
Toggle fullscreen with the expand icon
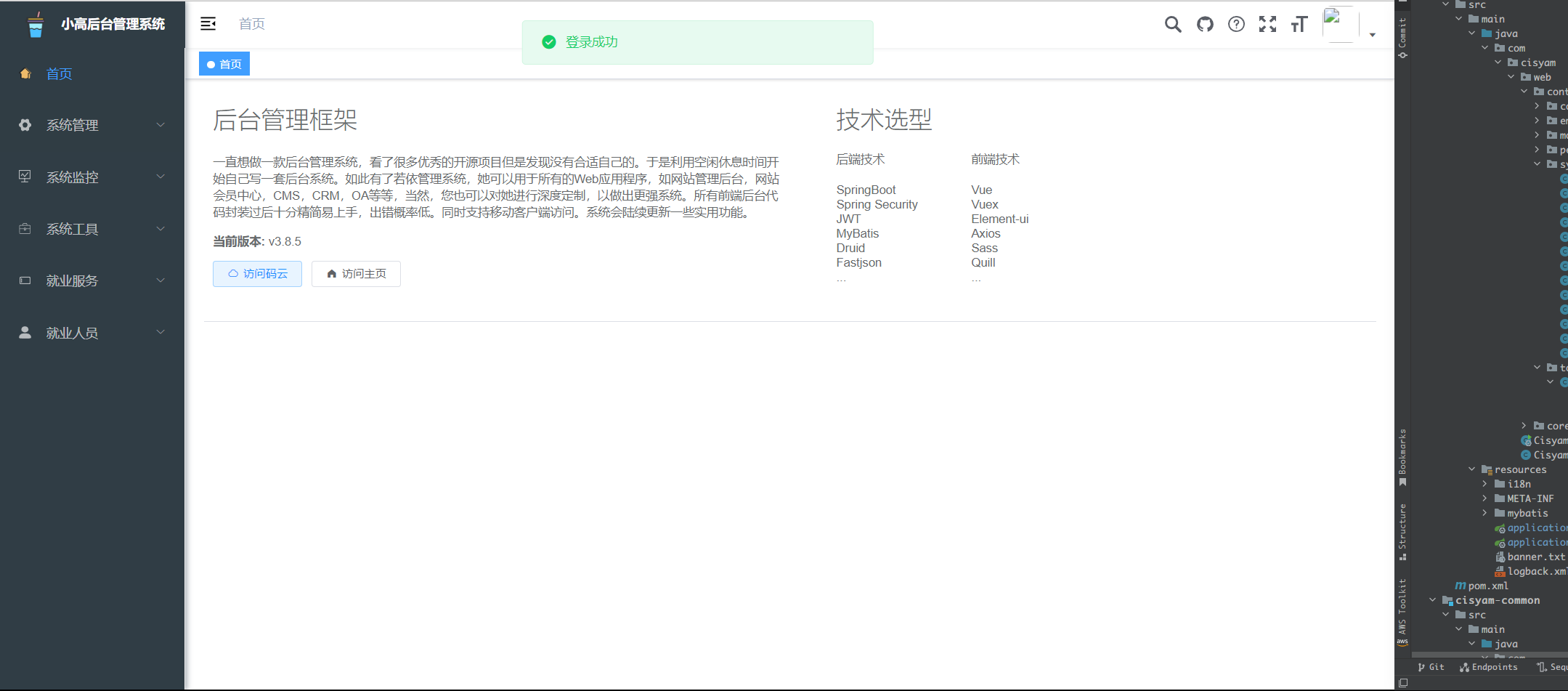tap(1267, 25)
